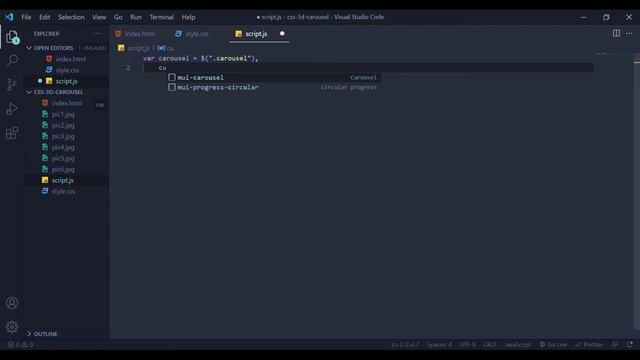This screenshot has height=360, width=640.
Task: Open the Search view icon
Action: 12,61
